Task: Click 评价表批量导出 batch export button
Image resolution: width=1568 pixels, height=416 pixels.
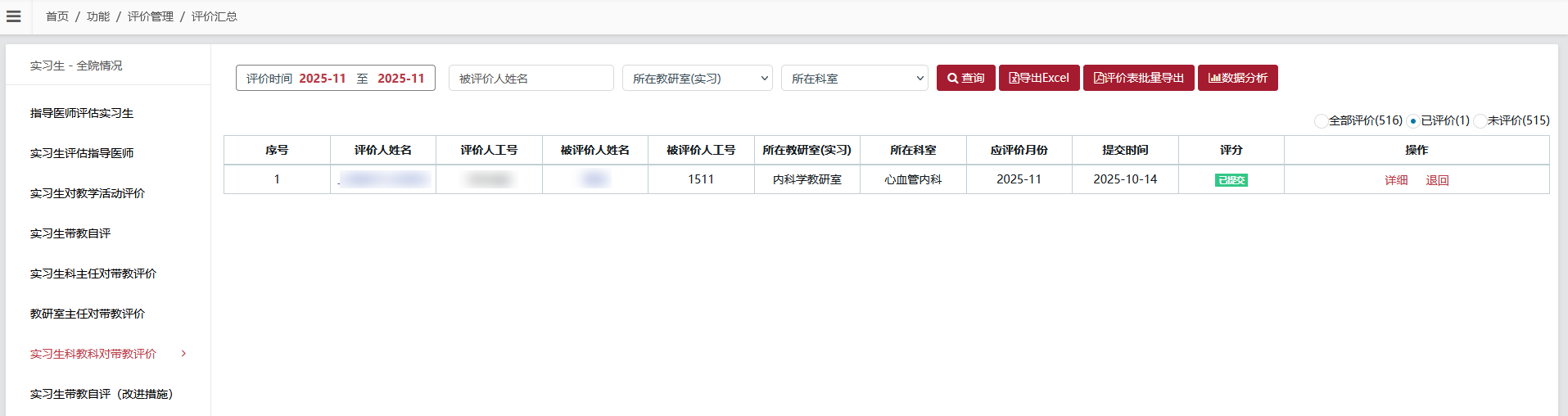Action: pyautogui.click(x=1139, y=78)
